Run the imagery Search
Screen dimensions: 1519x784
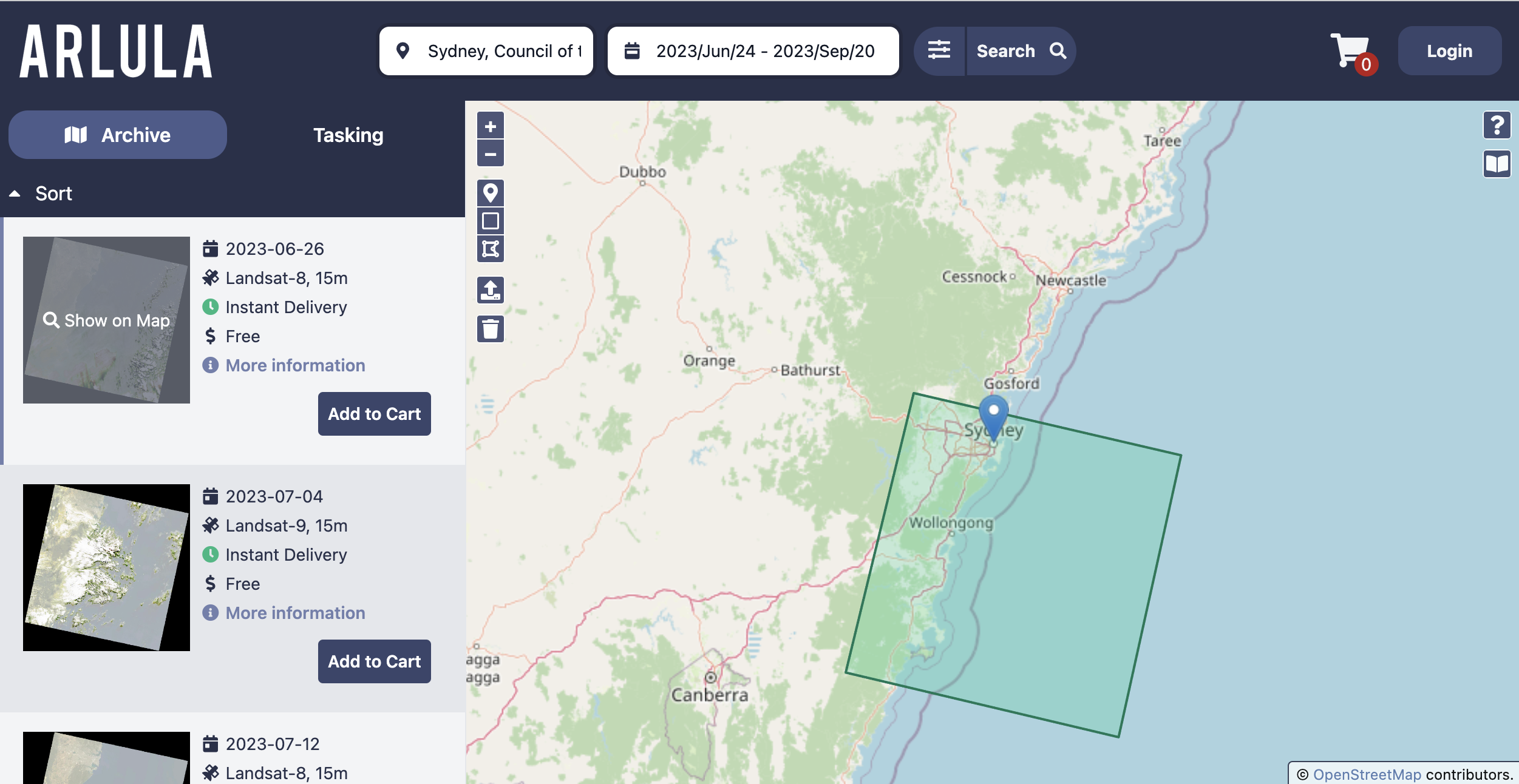click(x=1020, y=51)
